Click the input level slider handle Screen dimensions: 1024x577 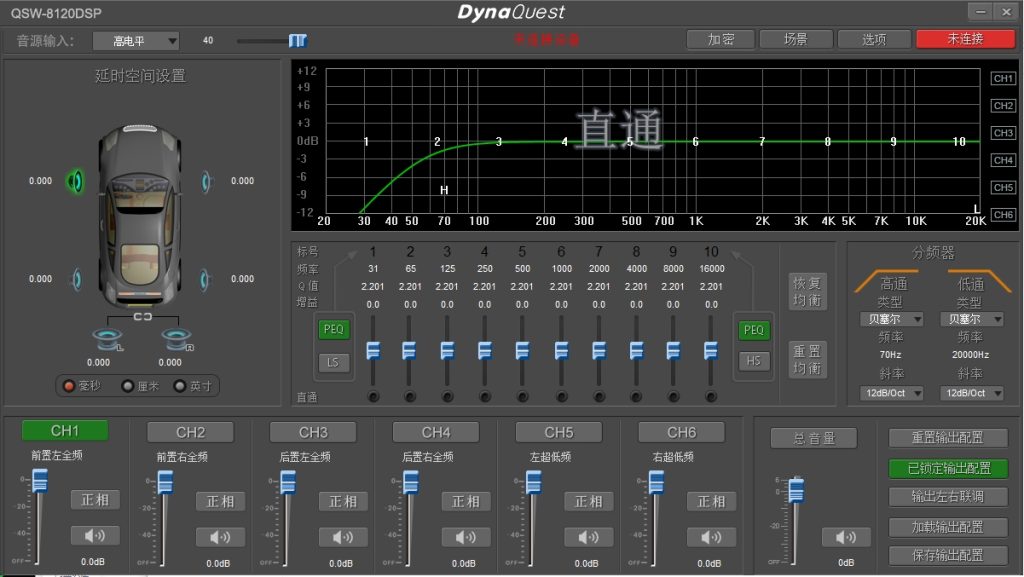(x=298, y=40)
